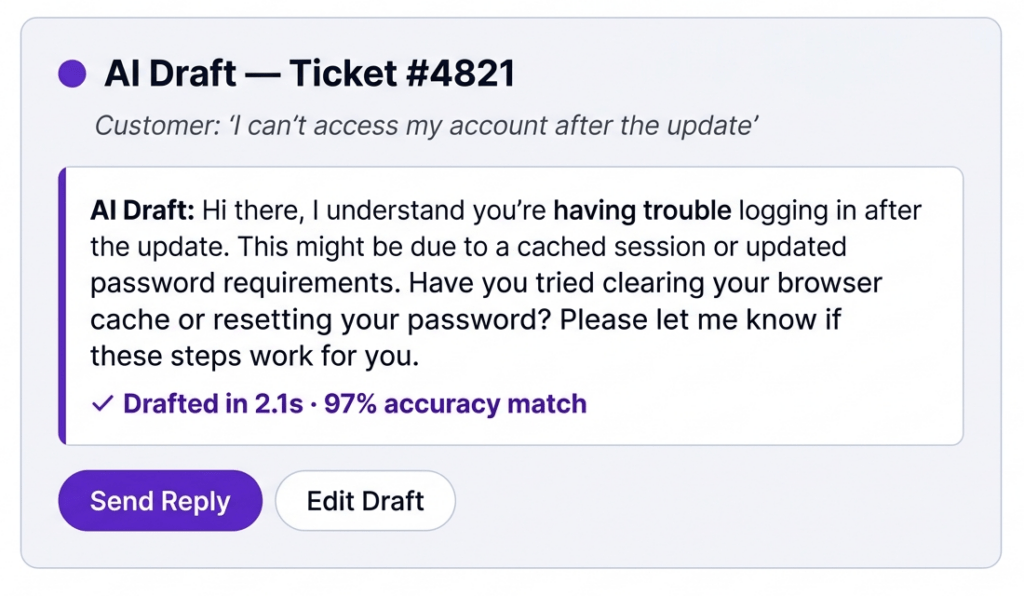This screenshot has height=596, width=1024.
Task: Click the purple status dot beside the title
Action: coord(72,74)
